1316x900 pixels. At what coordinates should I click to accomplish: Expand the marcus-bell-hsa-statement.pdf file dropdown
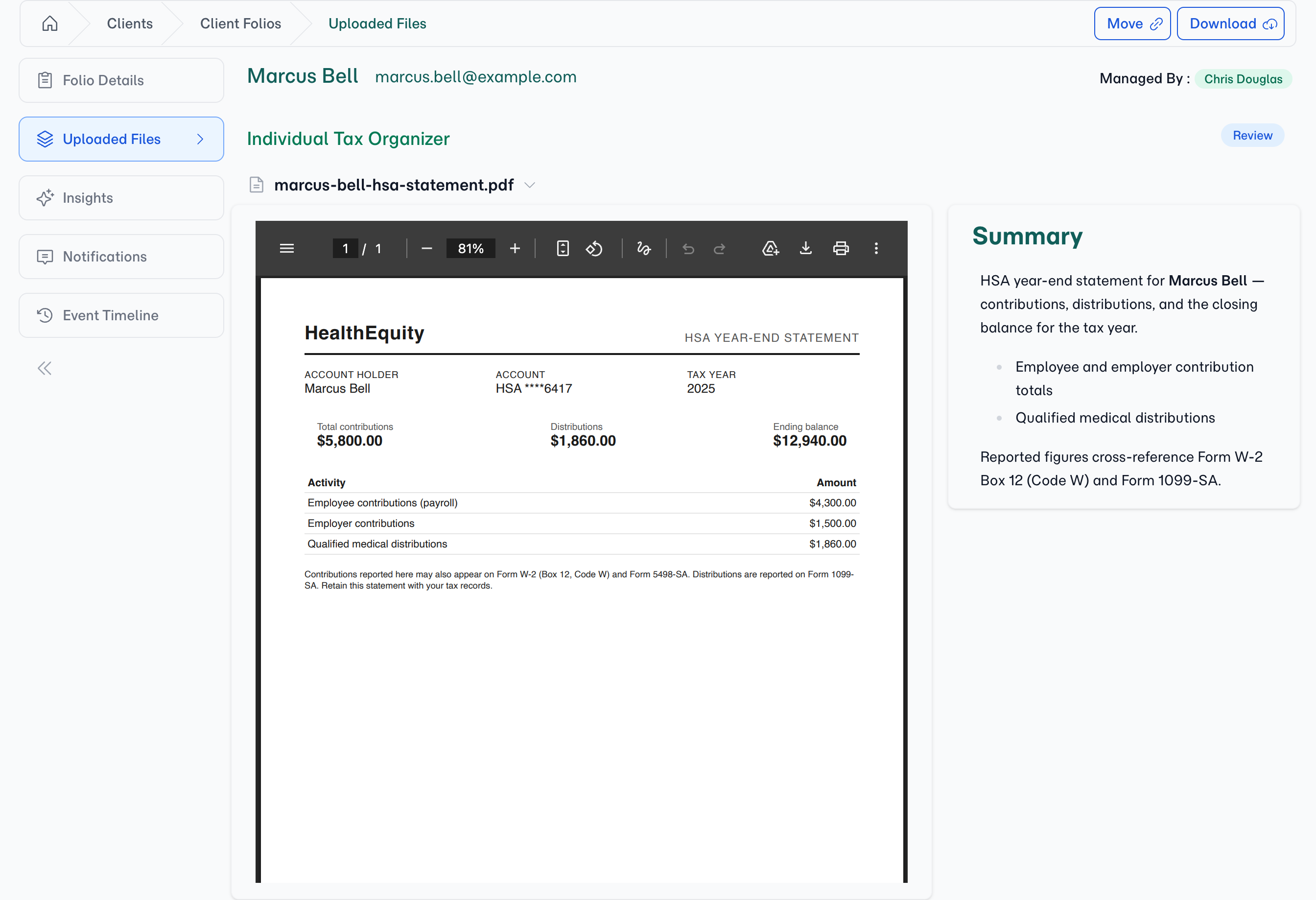point(530,185)
